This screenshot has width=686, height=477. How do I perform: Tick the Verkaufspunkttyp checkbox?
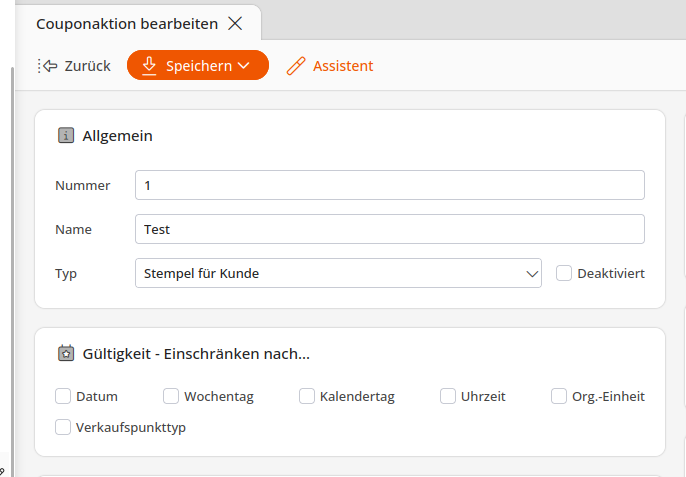(63, 427)
